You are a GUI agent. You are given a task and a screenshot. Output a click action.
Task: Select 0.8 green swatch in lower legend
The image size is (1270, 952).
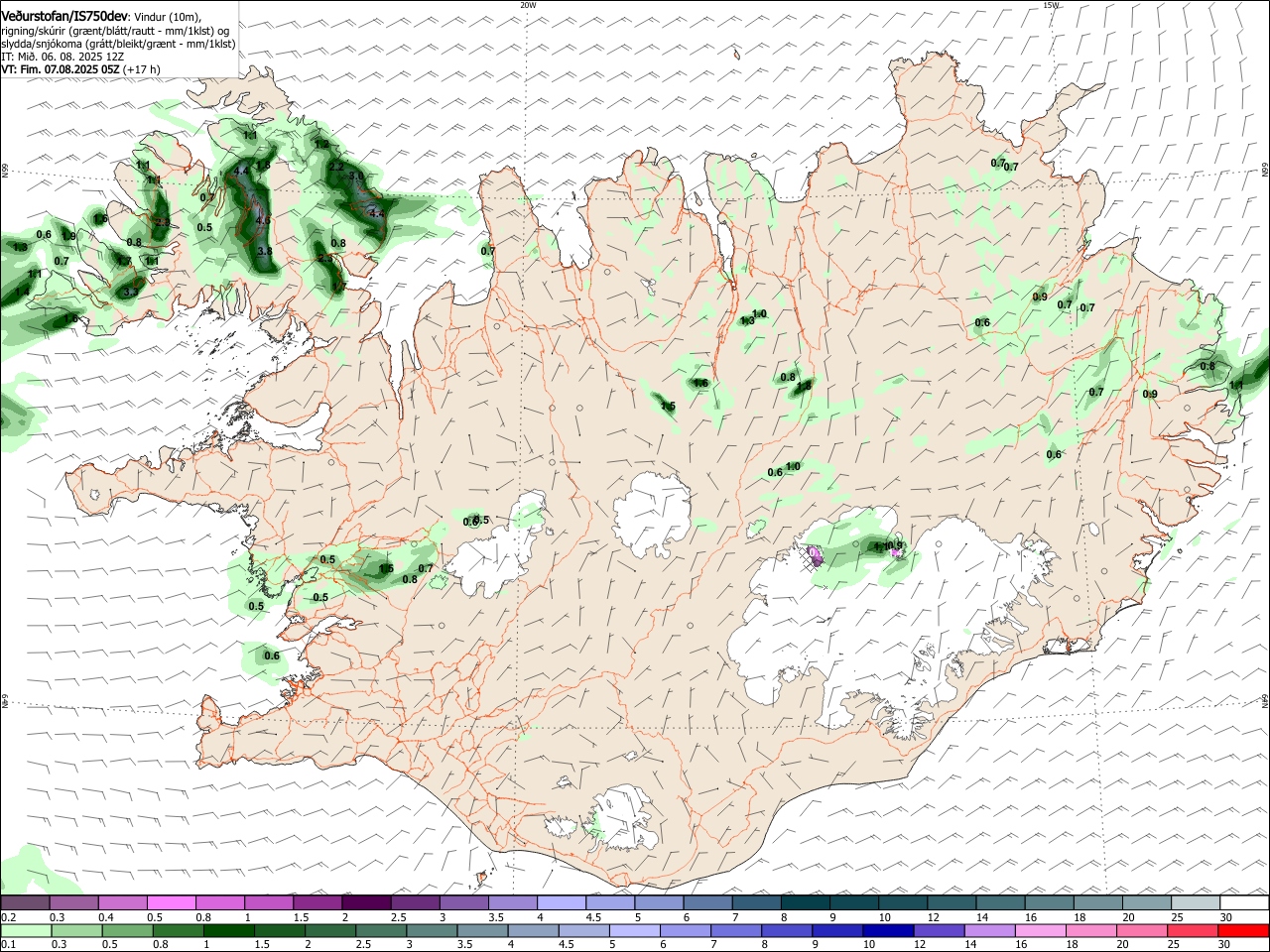[178, 930]
